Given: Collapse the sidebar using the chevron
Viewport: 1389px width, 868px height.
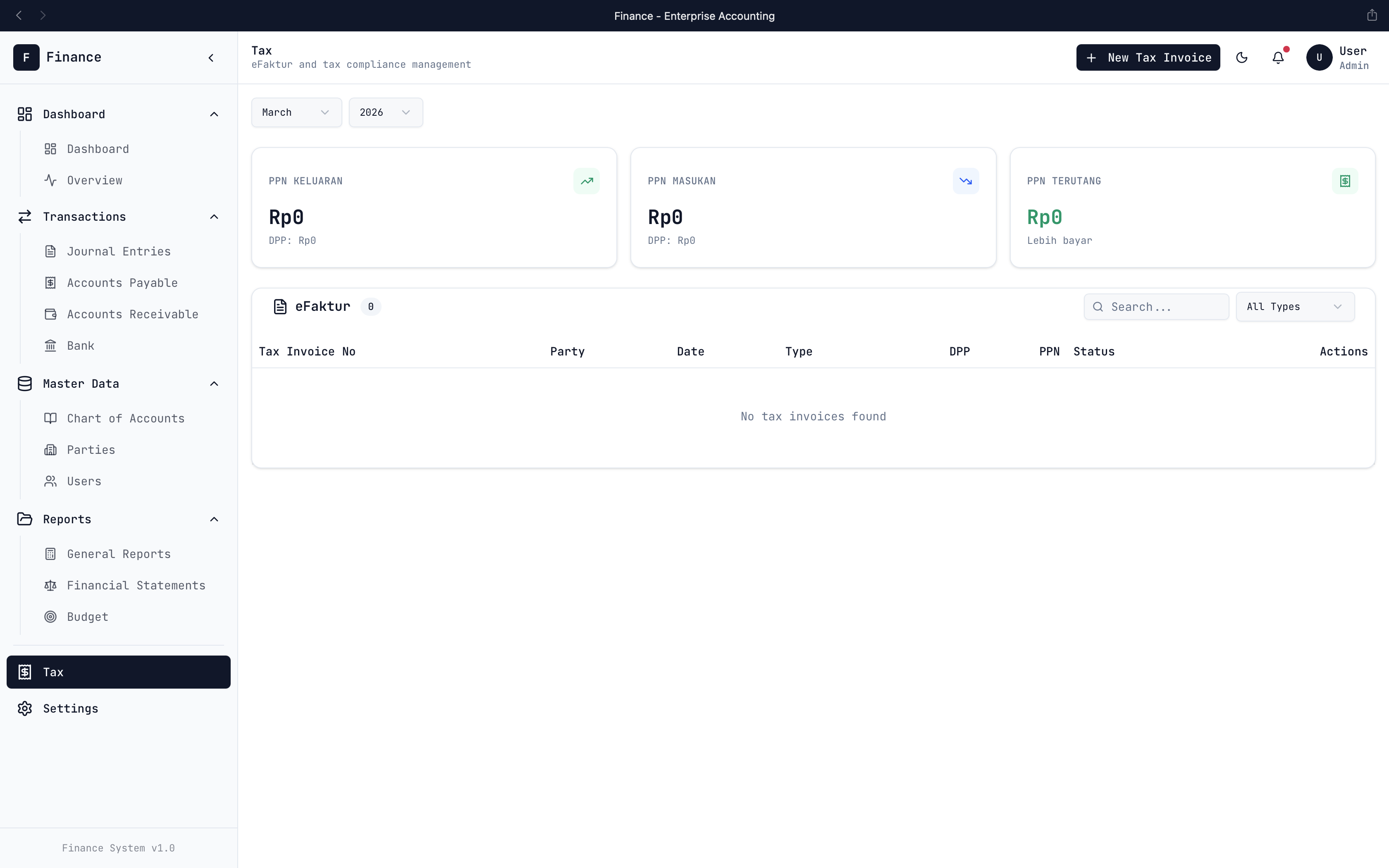Looking at the screenshot, I should (211, 57).
